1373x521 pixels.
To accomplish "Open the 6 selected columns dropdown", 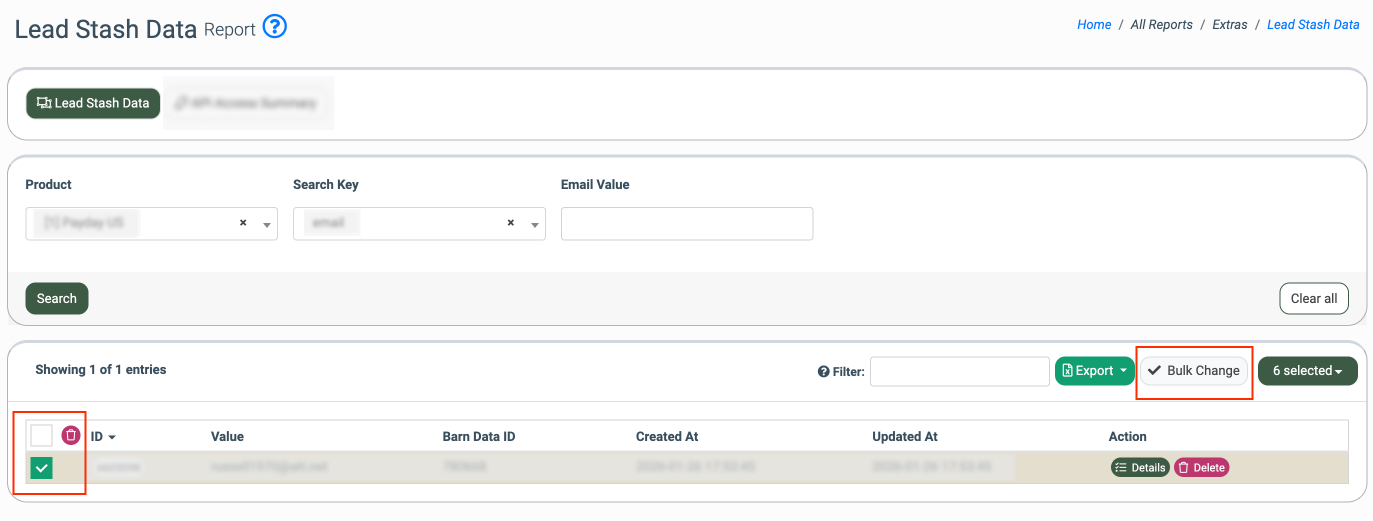I will [x=1307, y=371].
